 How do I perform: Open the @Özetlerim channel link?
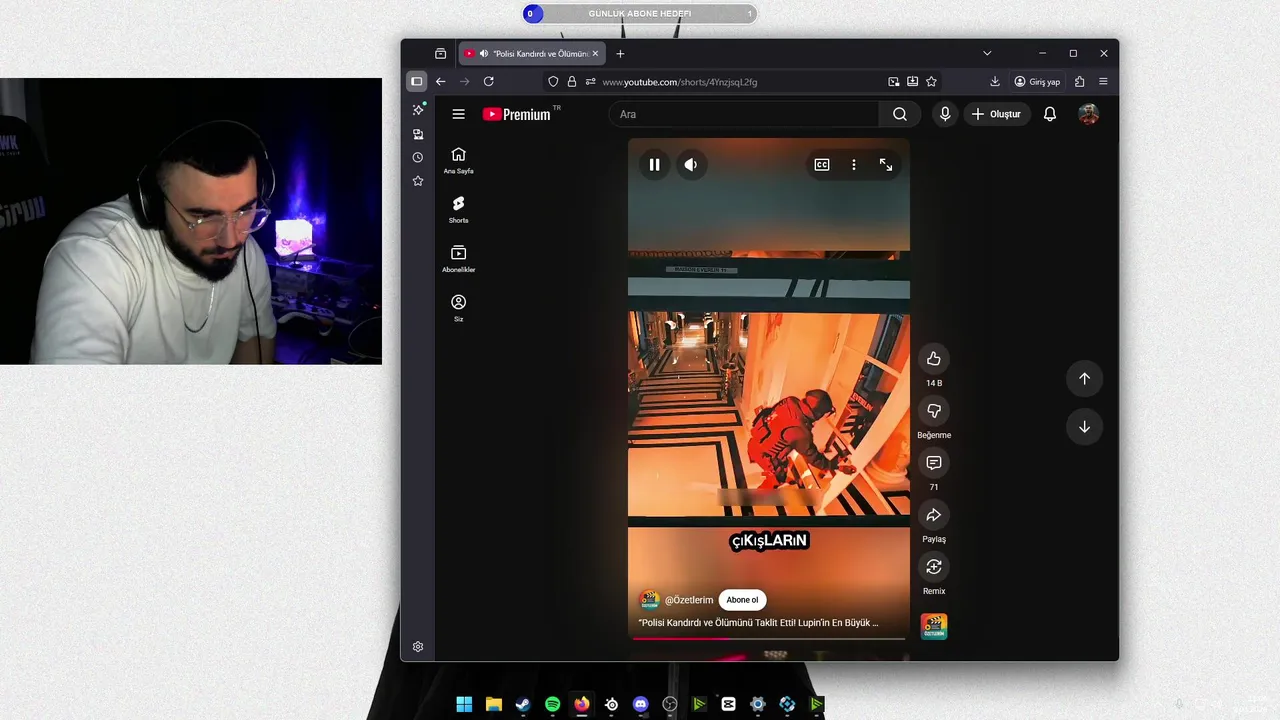(x=689, y=600)
